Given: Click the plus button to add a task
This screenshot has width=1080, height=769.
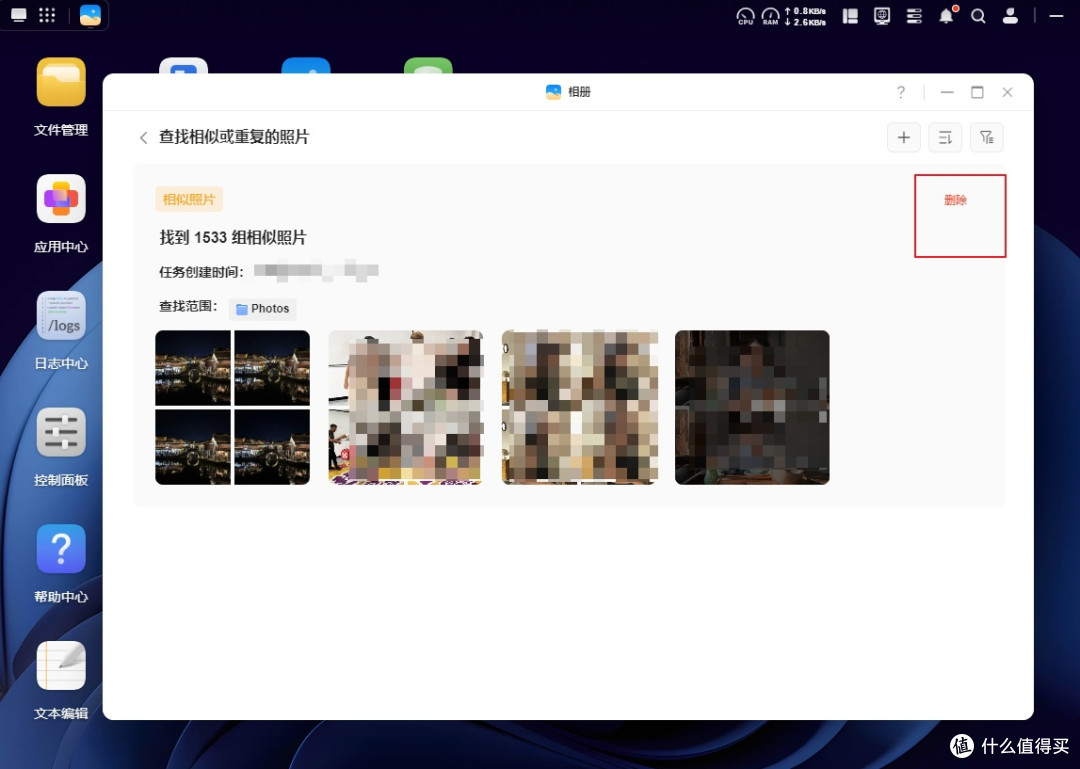Looking at the screenshot, I should point(904,138).
